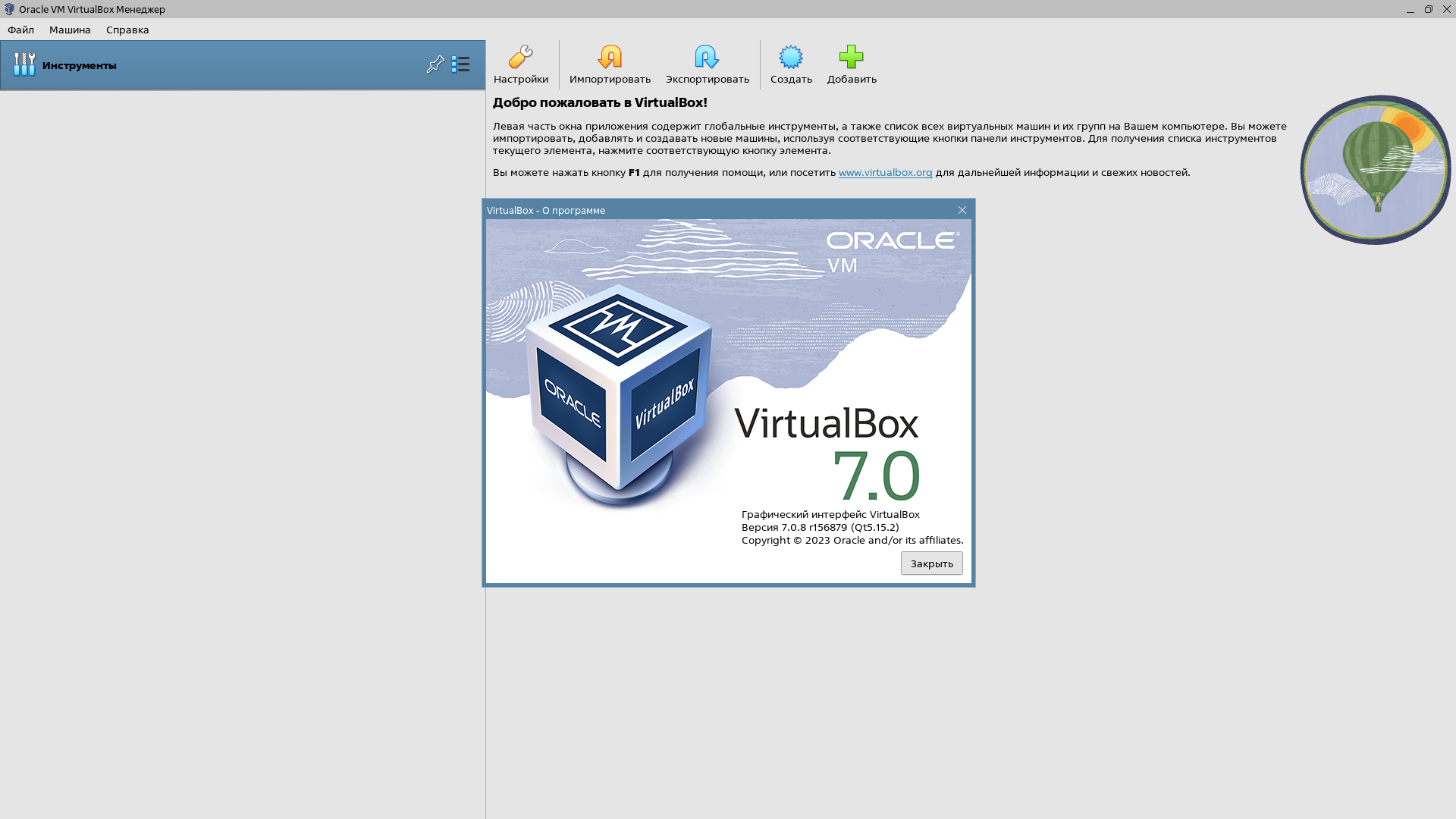This screenshot has height=819, width=1456.
Task: Open the Справка menu
Action: click(x=127, y=30)
